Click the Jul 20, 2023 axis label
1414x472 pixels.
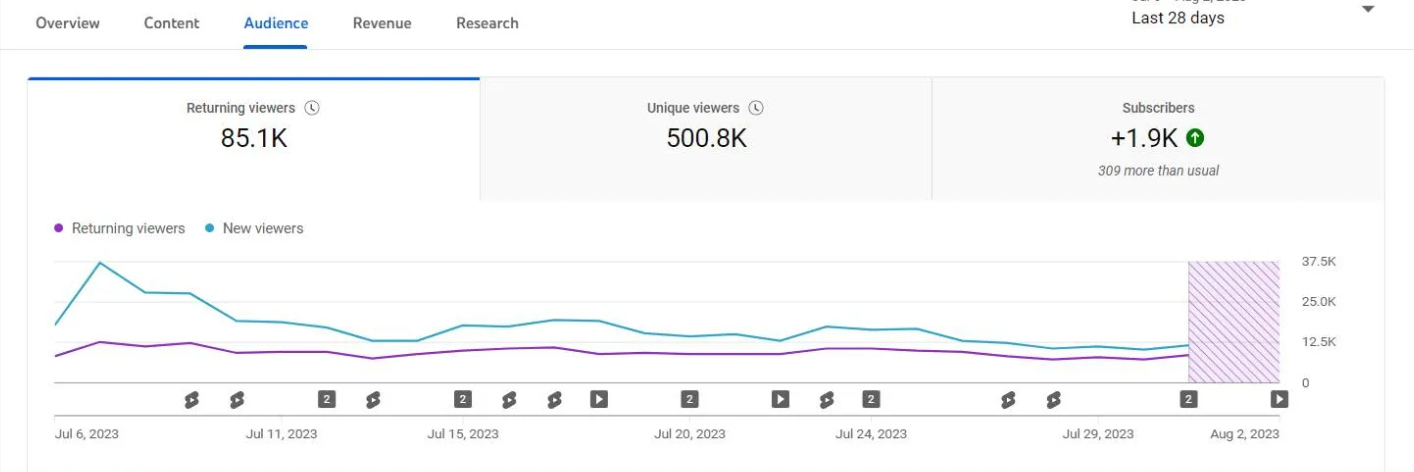(x=690, y=434)
